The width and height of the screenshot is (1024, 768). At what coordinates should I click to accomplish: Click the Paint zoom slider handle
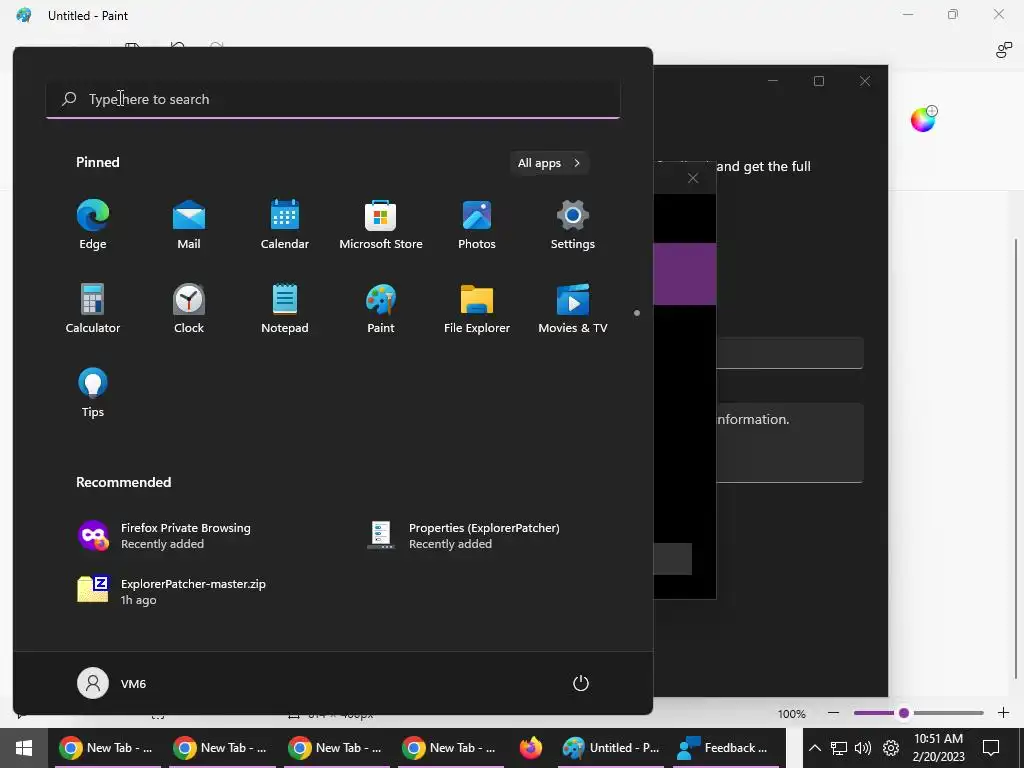[x=904, y=713]
